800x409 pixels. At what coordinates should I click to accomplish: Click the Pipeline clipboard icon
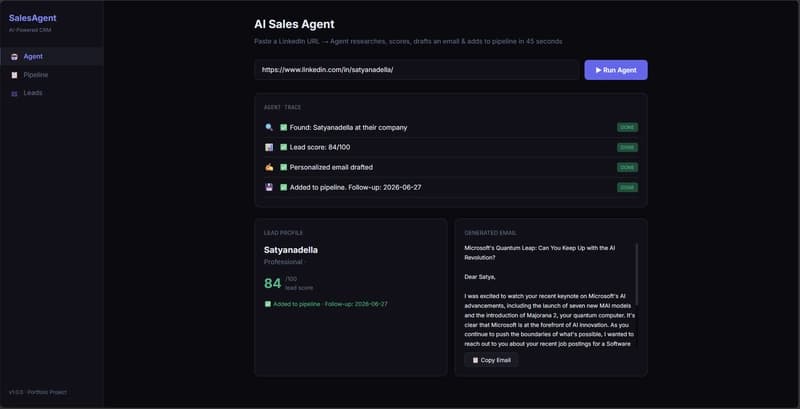coord(14,75)
